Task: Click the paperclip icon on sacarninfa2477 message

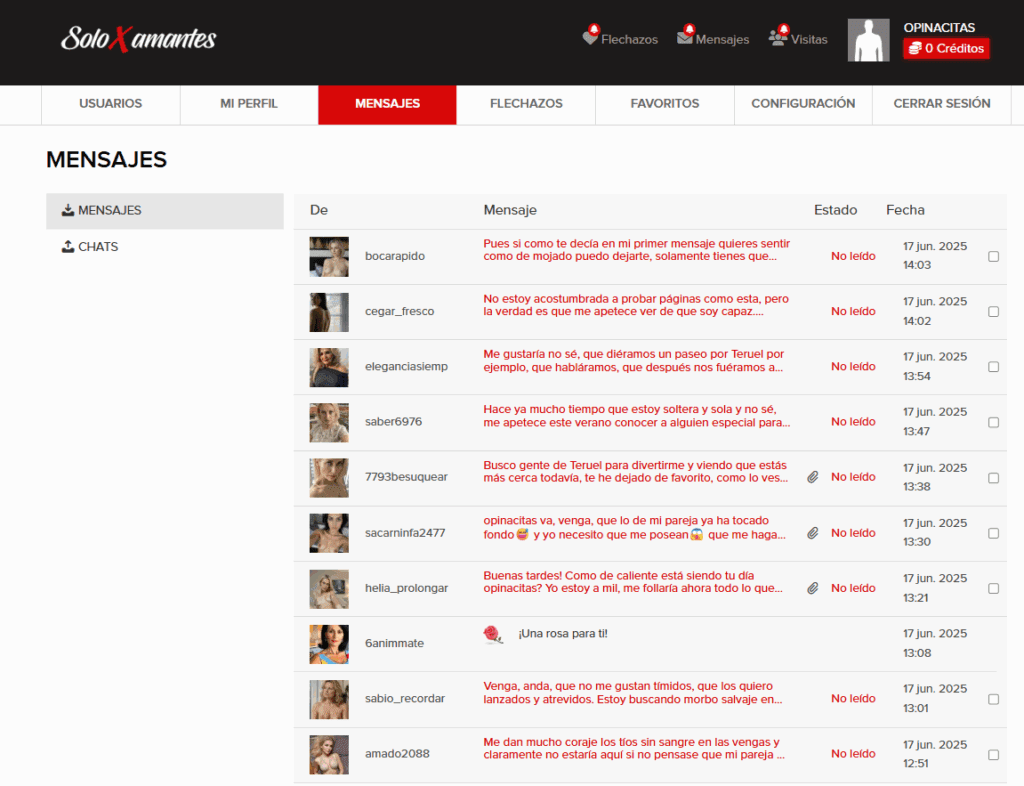Action: 813,533
